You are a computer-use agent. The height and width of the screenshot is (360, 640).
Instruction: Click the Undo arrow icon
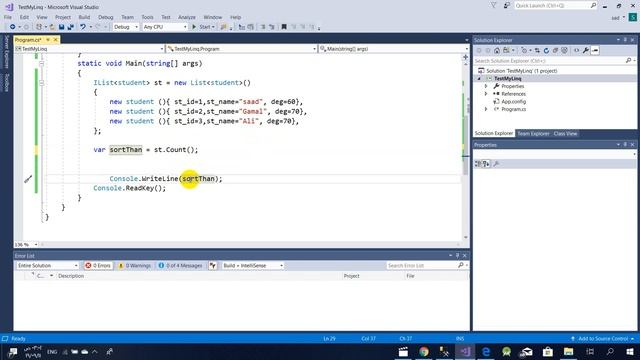click(83, 27)
